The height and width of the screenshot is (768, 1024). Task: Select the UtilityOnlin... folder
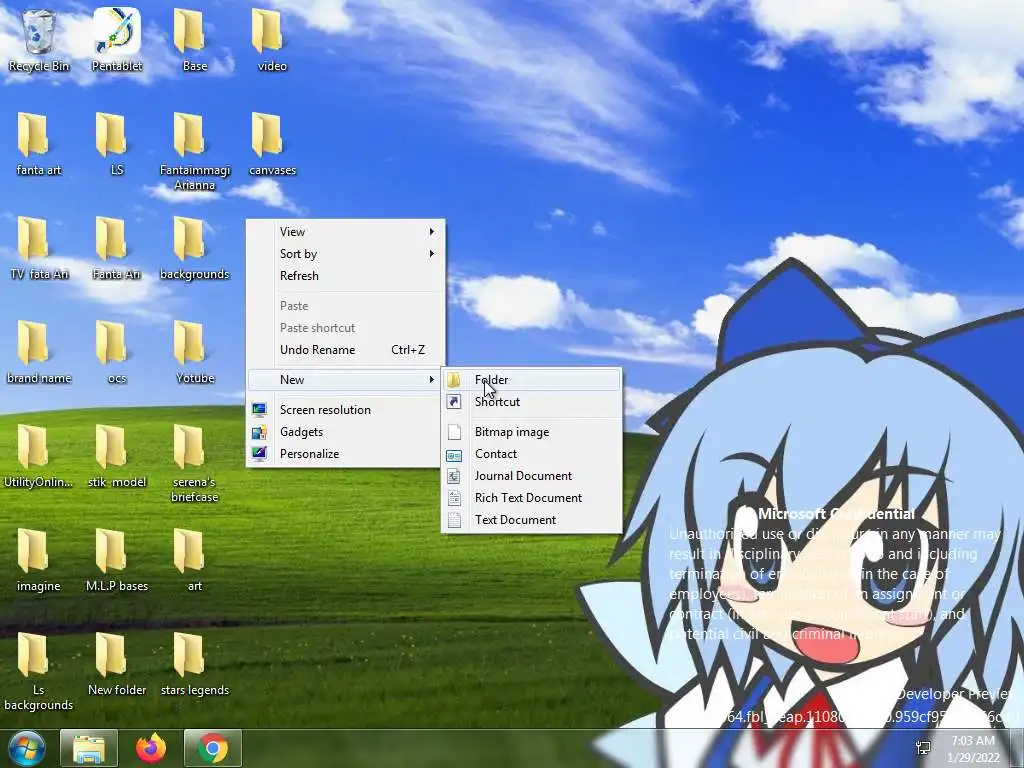tap(39, 456)
